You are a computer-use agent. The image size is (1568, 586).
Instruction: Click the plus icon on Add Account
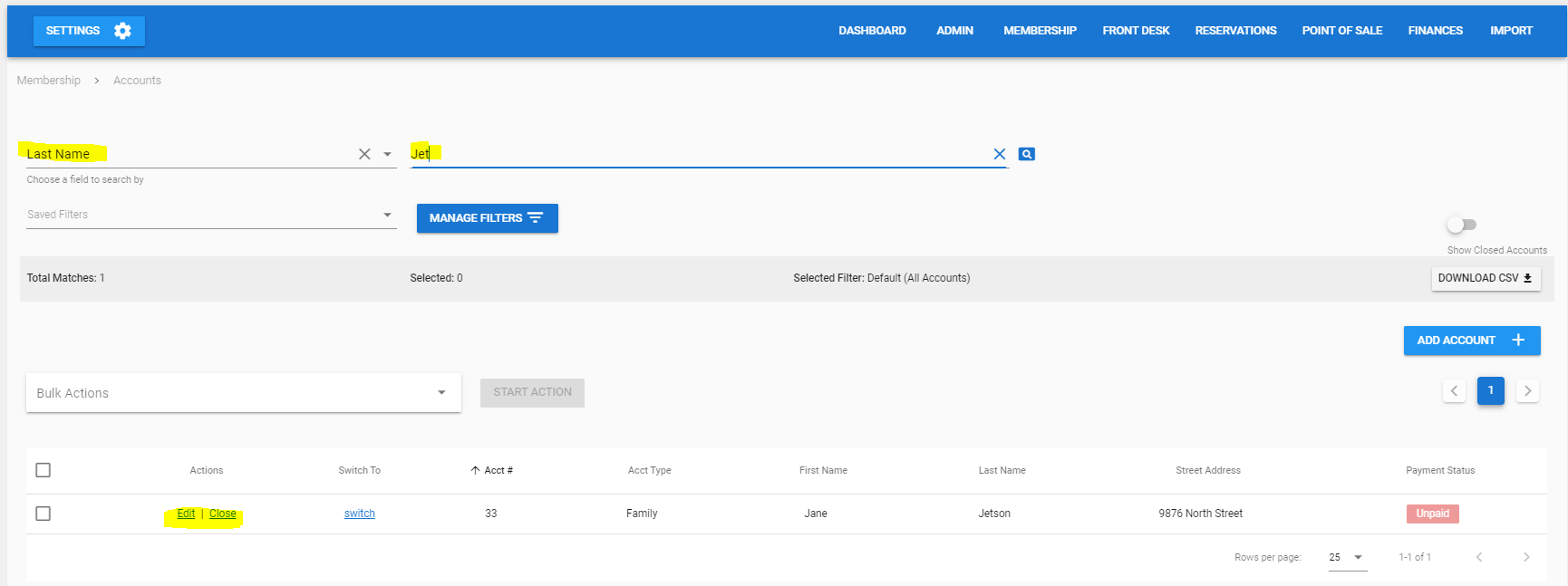click(1518, 341)
